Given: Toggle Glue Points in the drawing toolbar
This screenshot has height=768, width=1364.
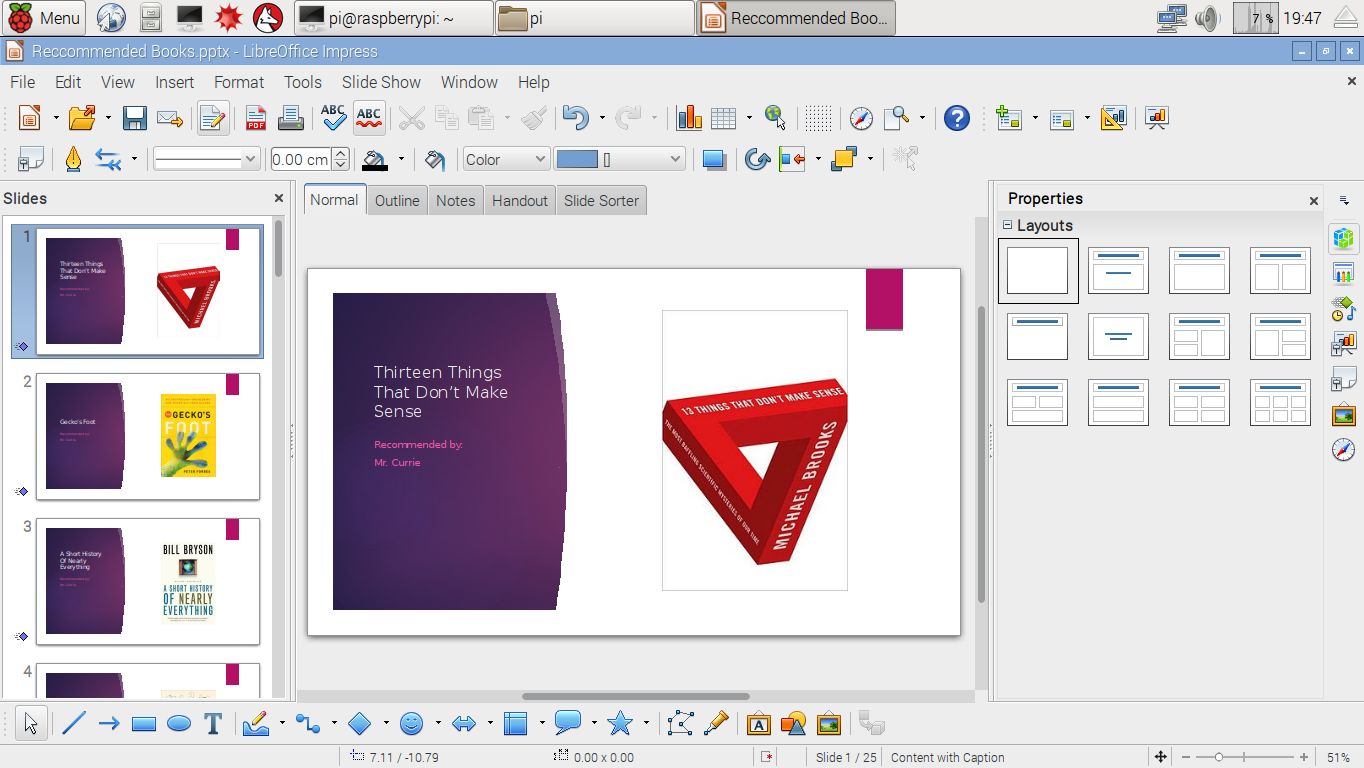Looking at the screenshot, I should point(716,724).
